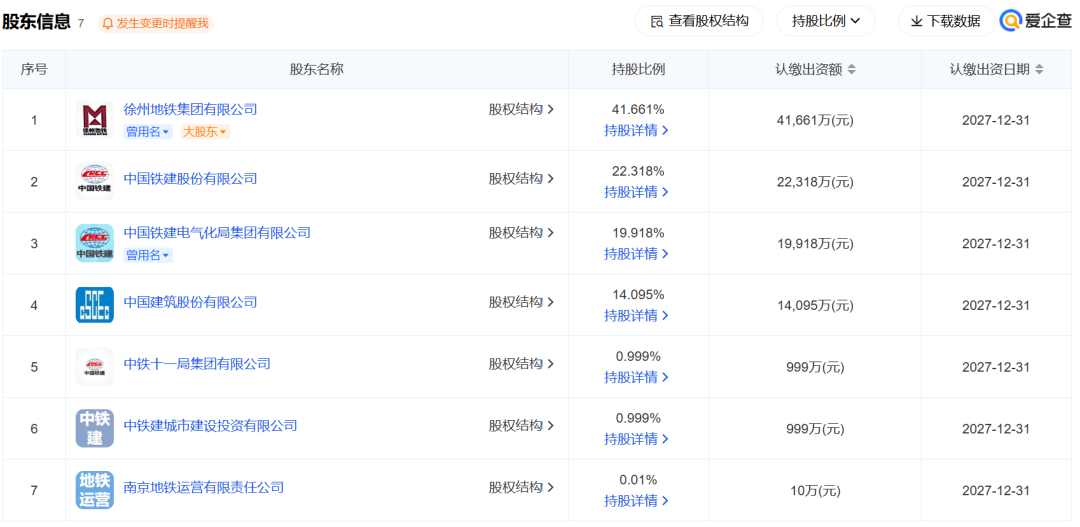This screenshot has height=527, width=1080.
Task: Click 999万(元) in 中铁建城市建设投资 row
Action: [815, 428]
